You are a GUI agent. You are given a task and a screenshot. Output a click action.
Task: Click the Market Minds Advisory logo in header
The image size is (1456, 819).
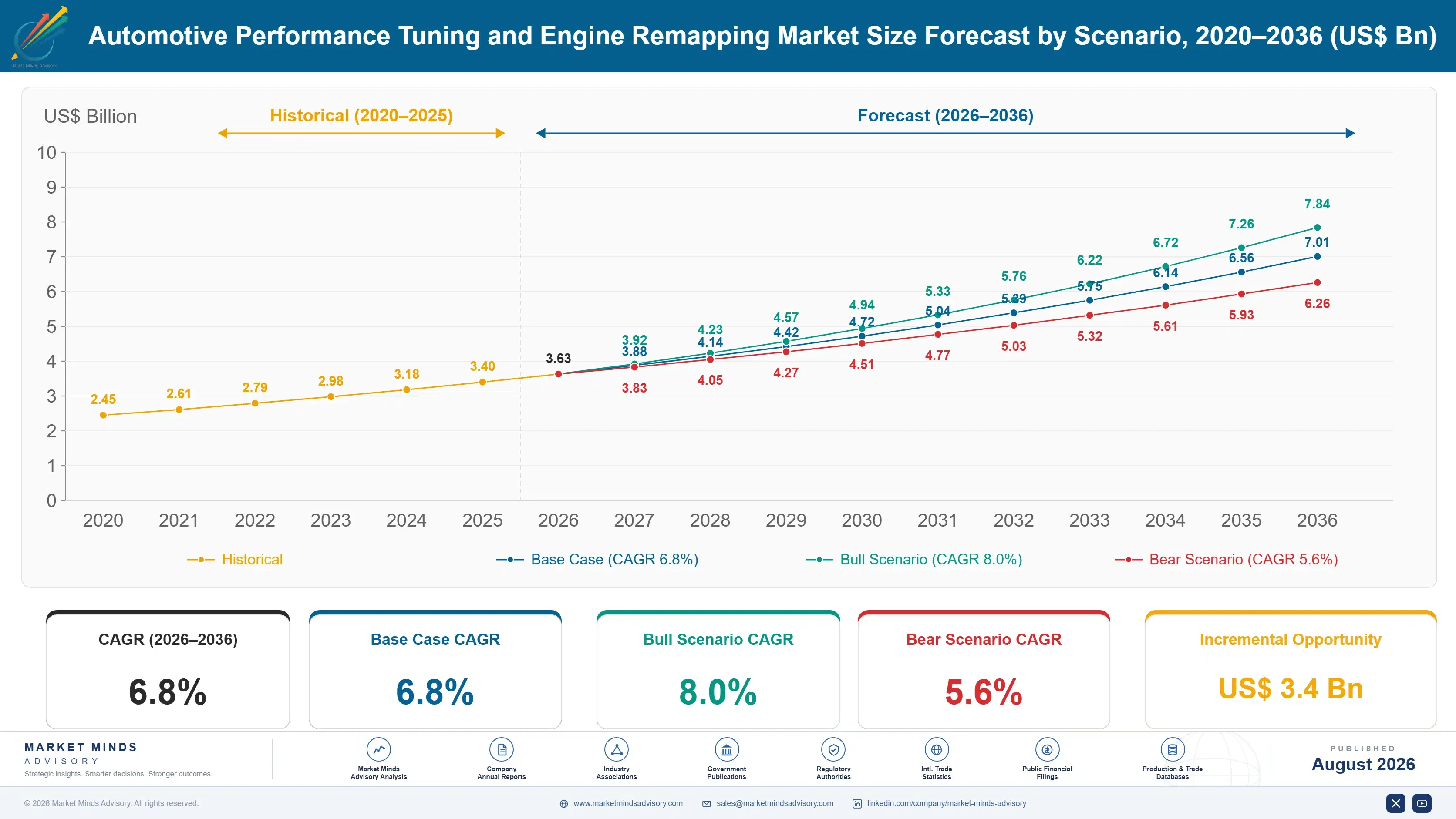pos(39,37)
